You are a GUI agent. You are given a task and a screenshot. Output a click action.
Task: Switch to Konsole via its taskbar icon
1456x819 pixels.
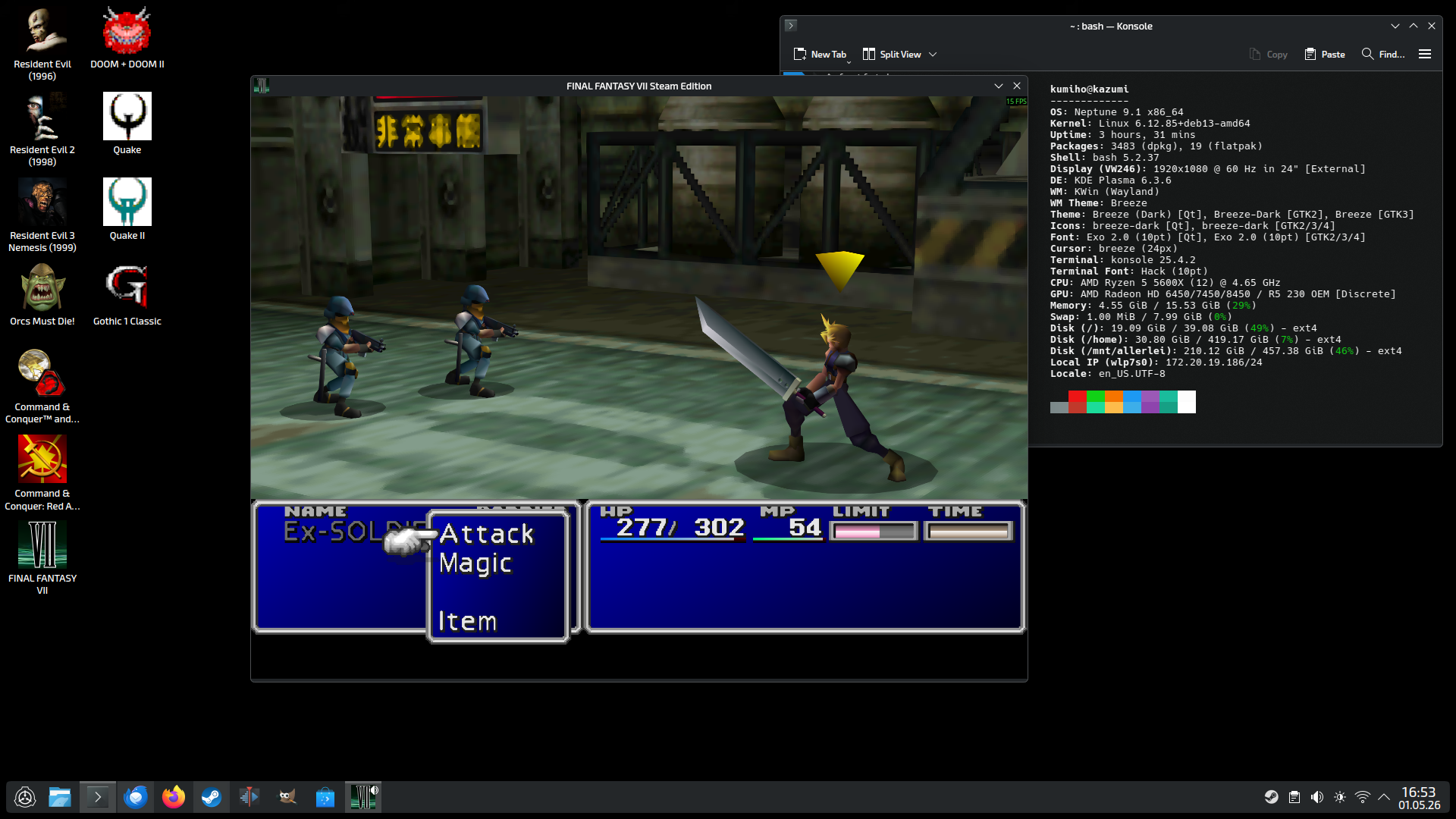(98, 797)
